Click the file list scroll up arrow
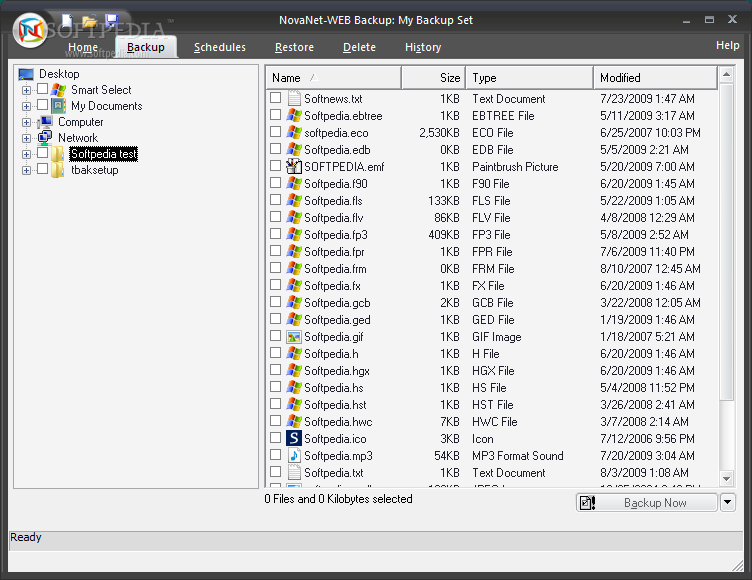The height and width of the screenshot is (580, 752). tap(726, 74)
